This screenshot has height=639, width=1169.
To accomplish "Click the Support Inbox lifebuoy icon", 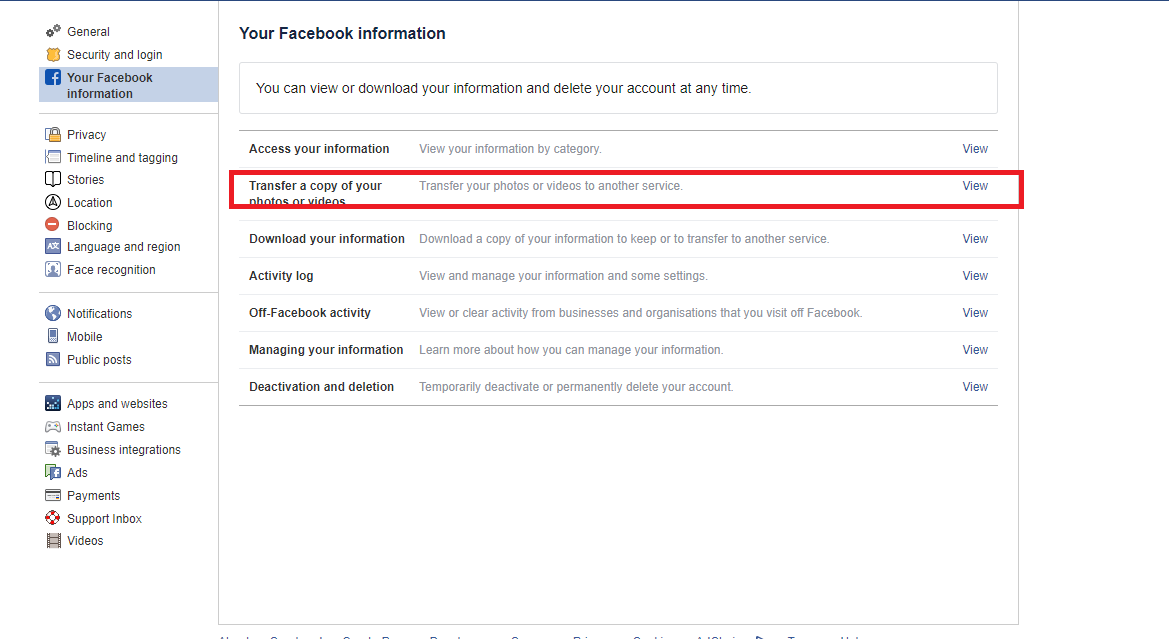I will [53, 519].
